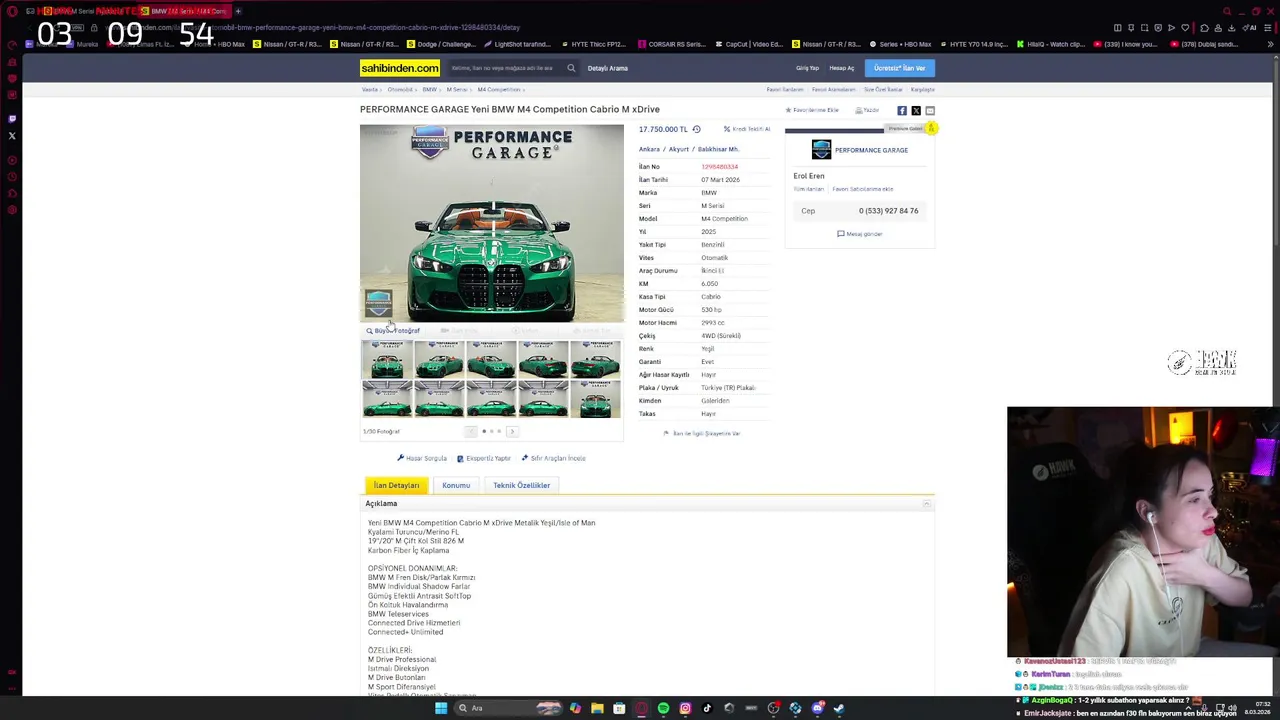Select last thumbnail in bottom row
1280x720 pixels.
595,398
